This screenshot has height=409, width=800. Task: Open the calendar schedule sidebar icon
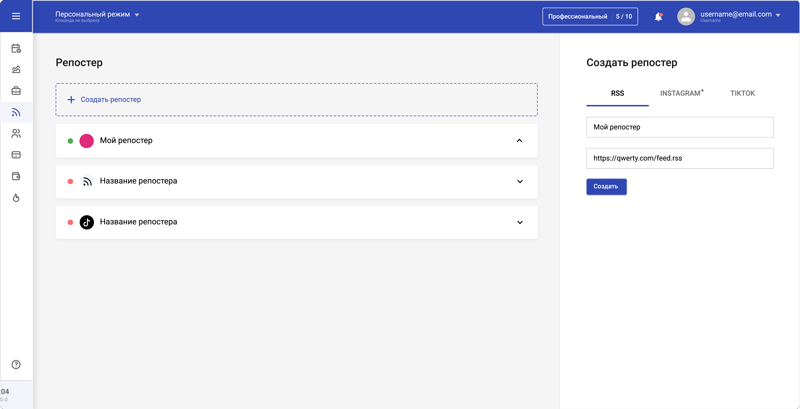(16, 48)
